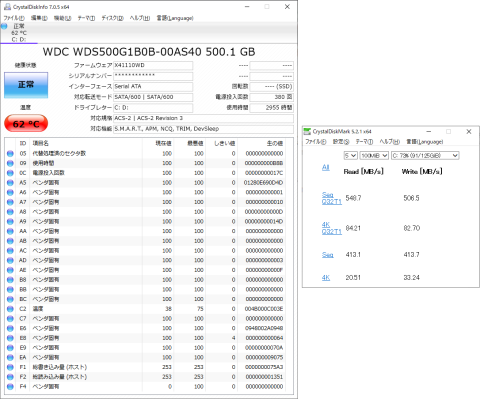Click status circle for SMART row 09
480x399 pixels.
10,163
